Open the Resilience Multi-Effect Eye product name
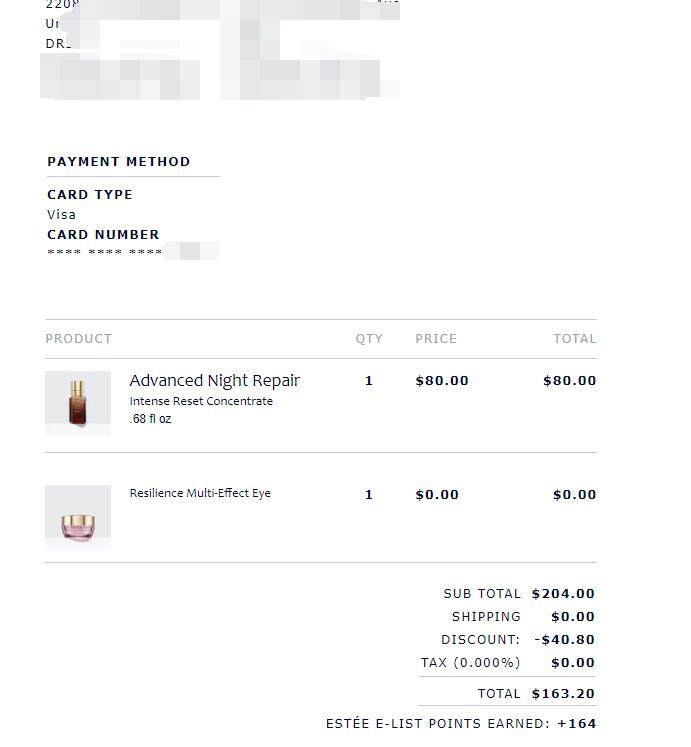691x747 pixels. click(x=200, y=493)
